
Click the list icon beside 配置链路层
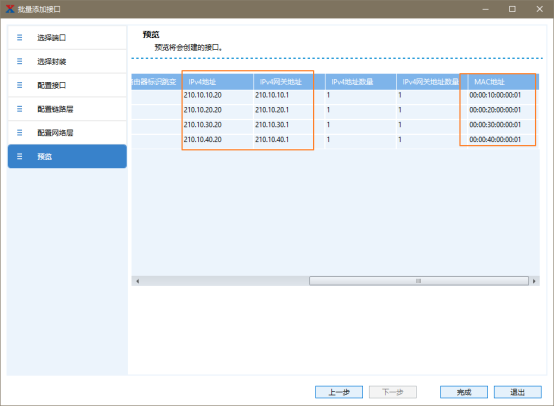[19, 109]
